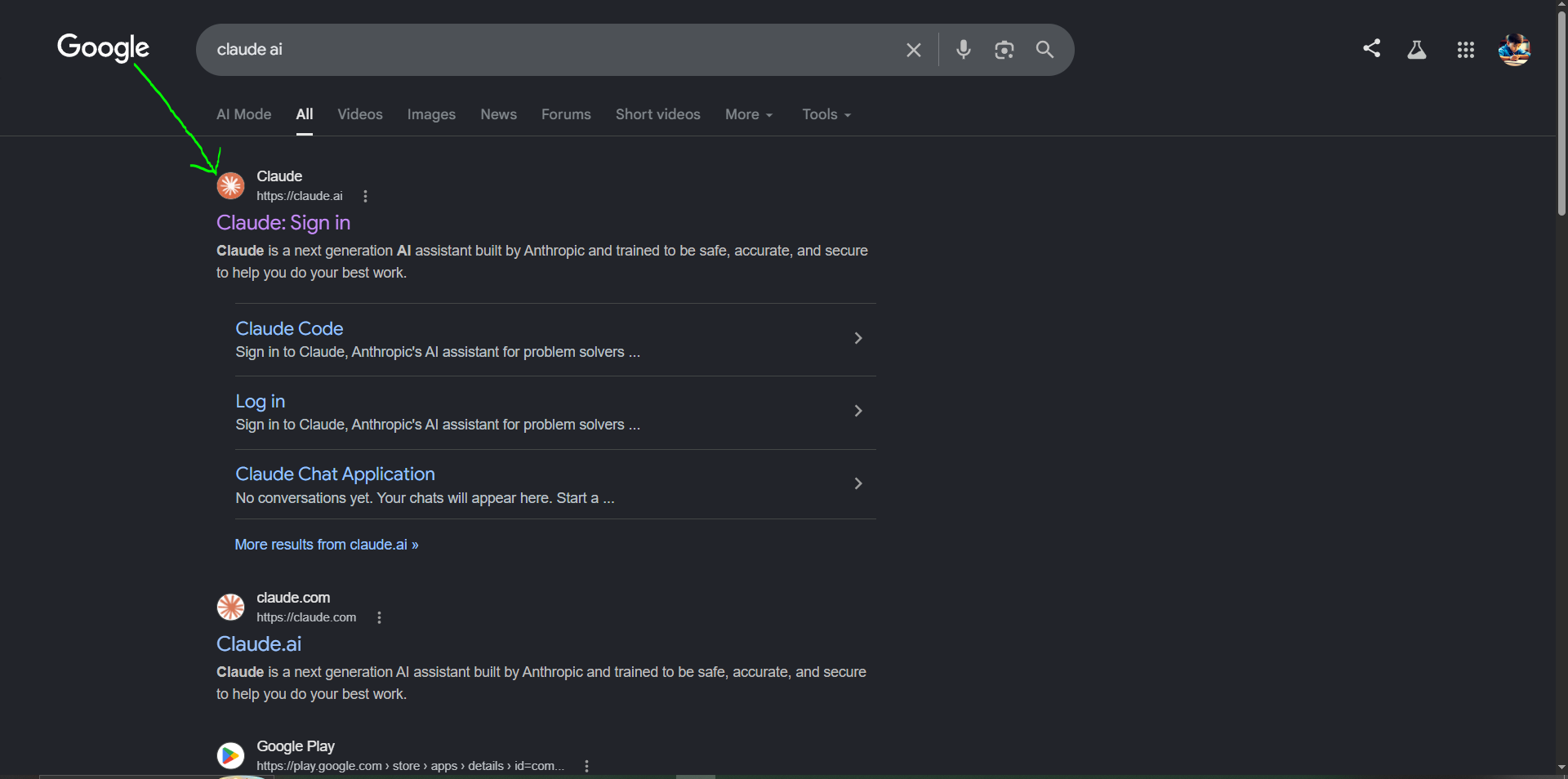
Task: Click the share icon in header
Action: 1372,48
